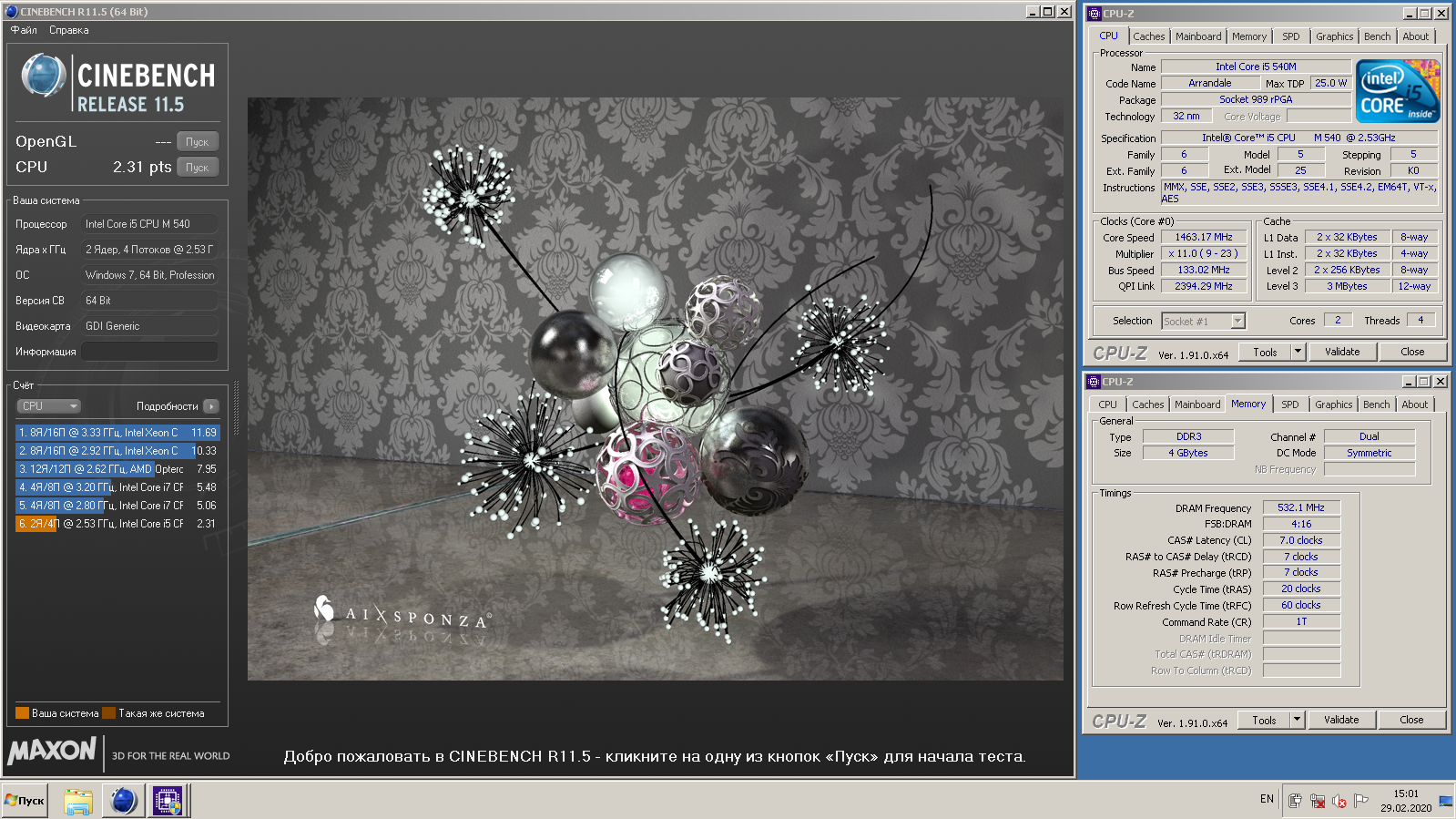Click the clipboard tray icon
This screenshot has width=1456, height=819.
point(1295,801)
